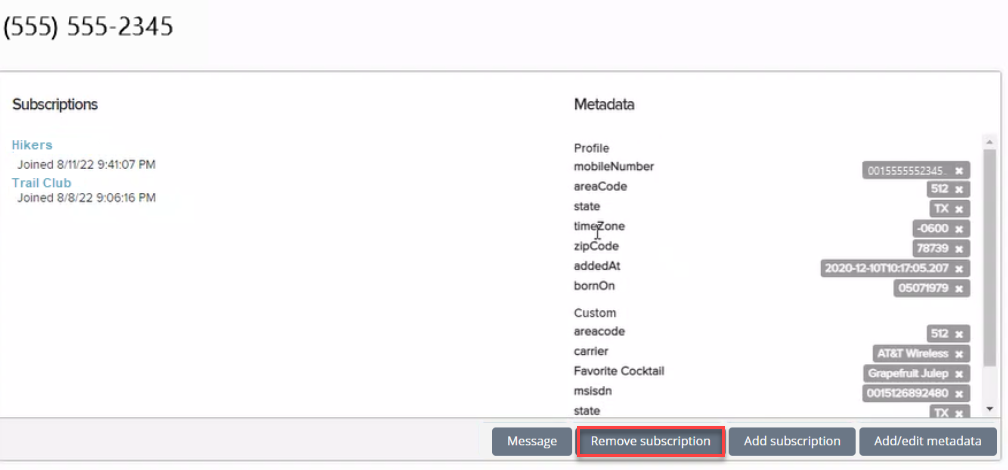Remove the addedAt timestamp tag
The height and width of the screenshot is (470, 1008).
coord(960,268)
